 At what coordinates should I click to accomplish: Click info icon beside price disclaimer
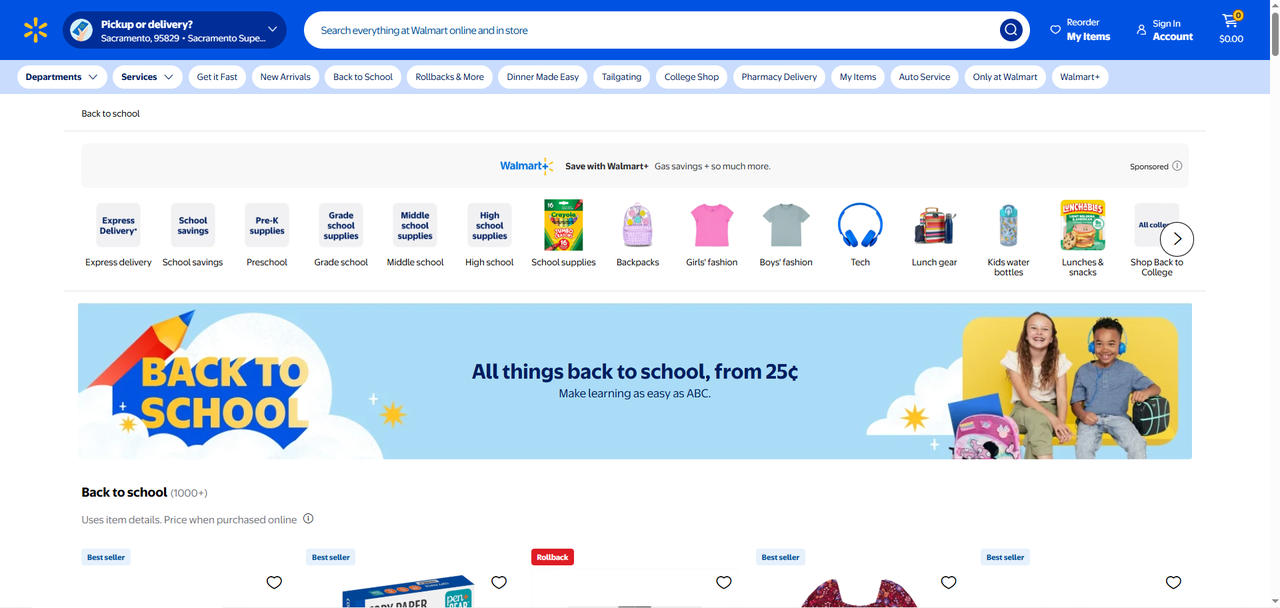(x=308, y=519)
